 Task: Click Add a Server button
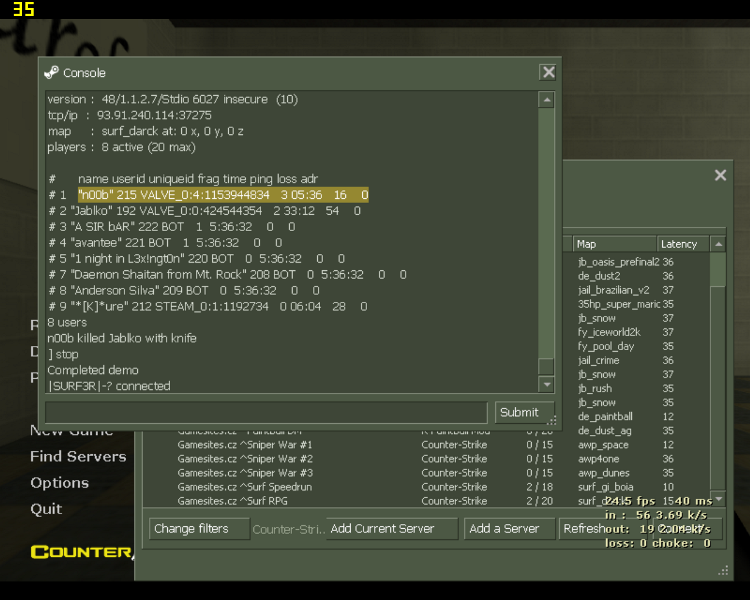pyautogui.click(x=509, y=529)
